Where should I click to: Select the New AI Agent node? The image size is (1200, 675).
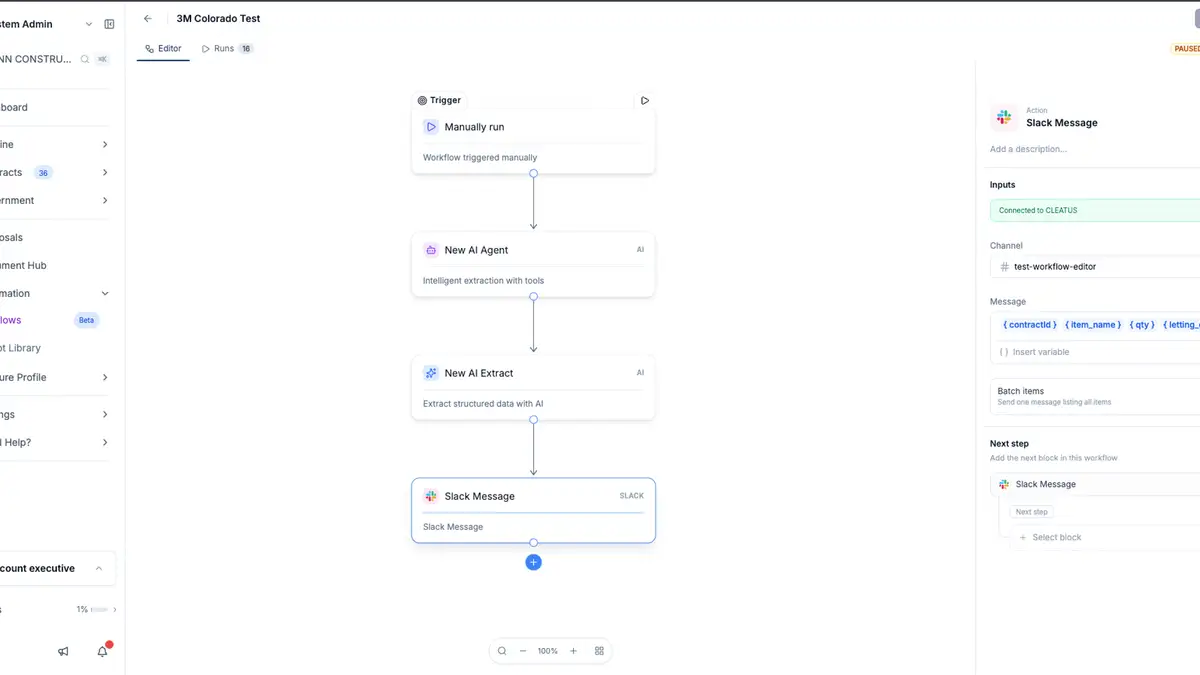(533, 265)
